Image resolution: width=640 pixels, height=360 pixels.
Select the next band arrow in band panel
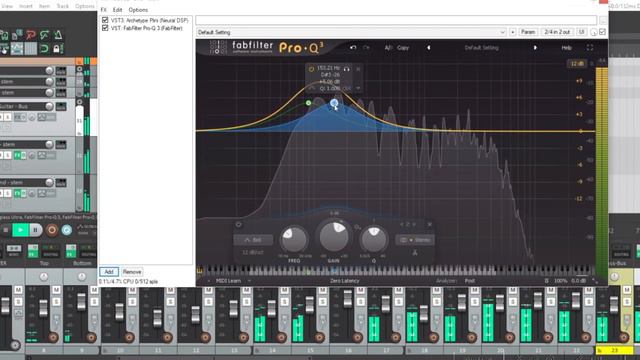coord(414,224)
